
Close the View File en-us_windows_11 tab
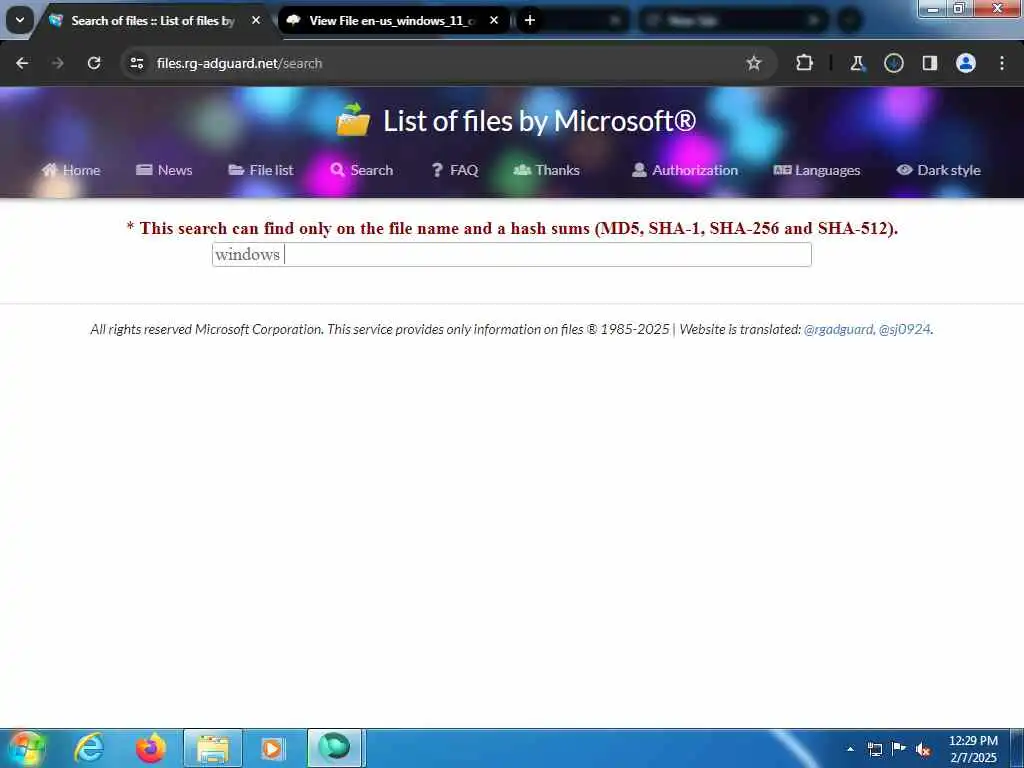(494, 20)
